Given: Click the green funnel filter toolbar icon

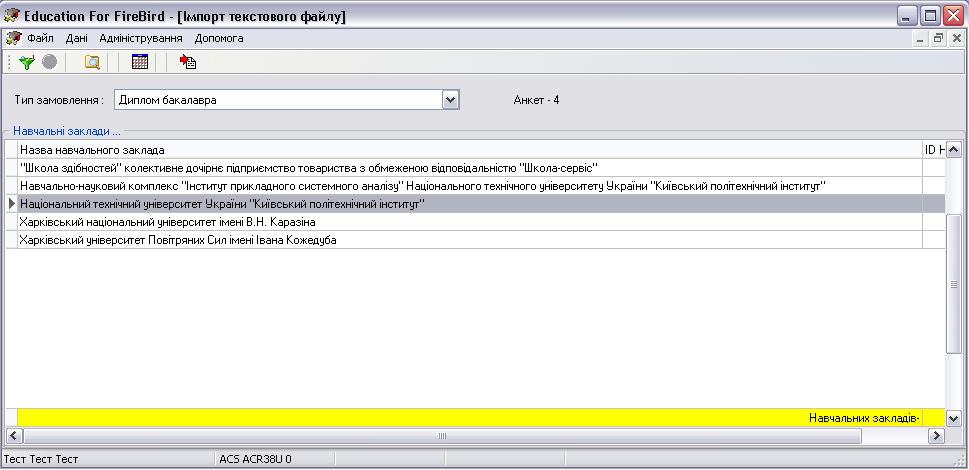Looking at the screenshot, I should 27,62.
